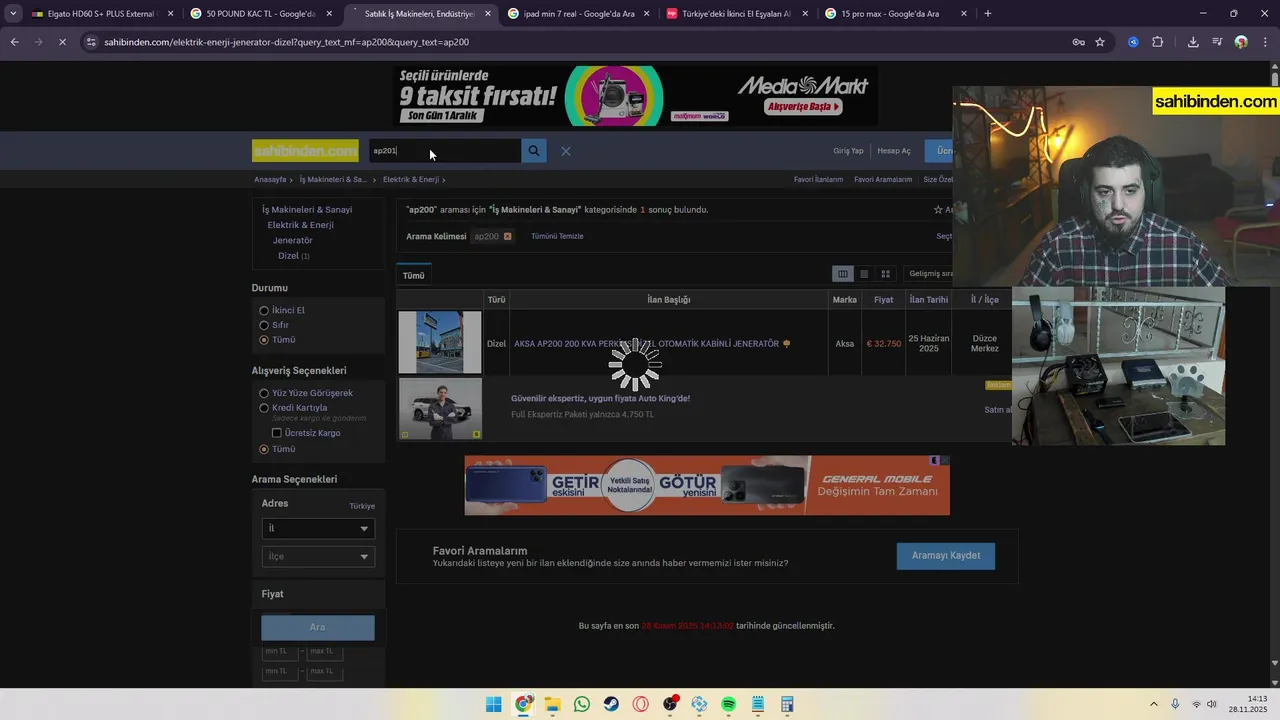Open the AKSA generator listing thumbnail
This screenshot has height=720, width=1280.
(440, 342)
